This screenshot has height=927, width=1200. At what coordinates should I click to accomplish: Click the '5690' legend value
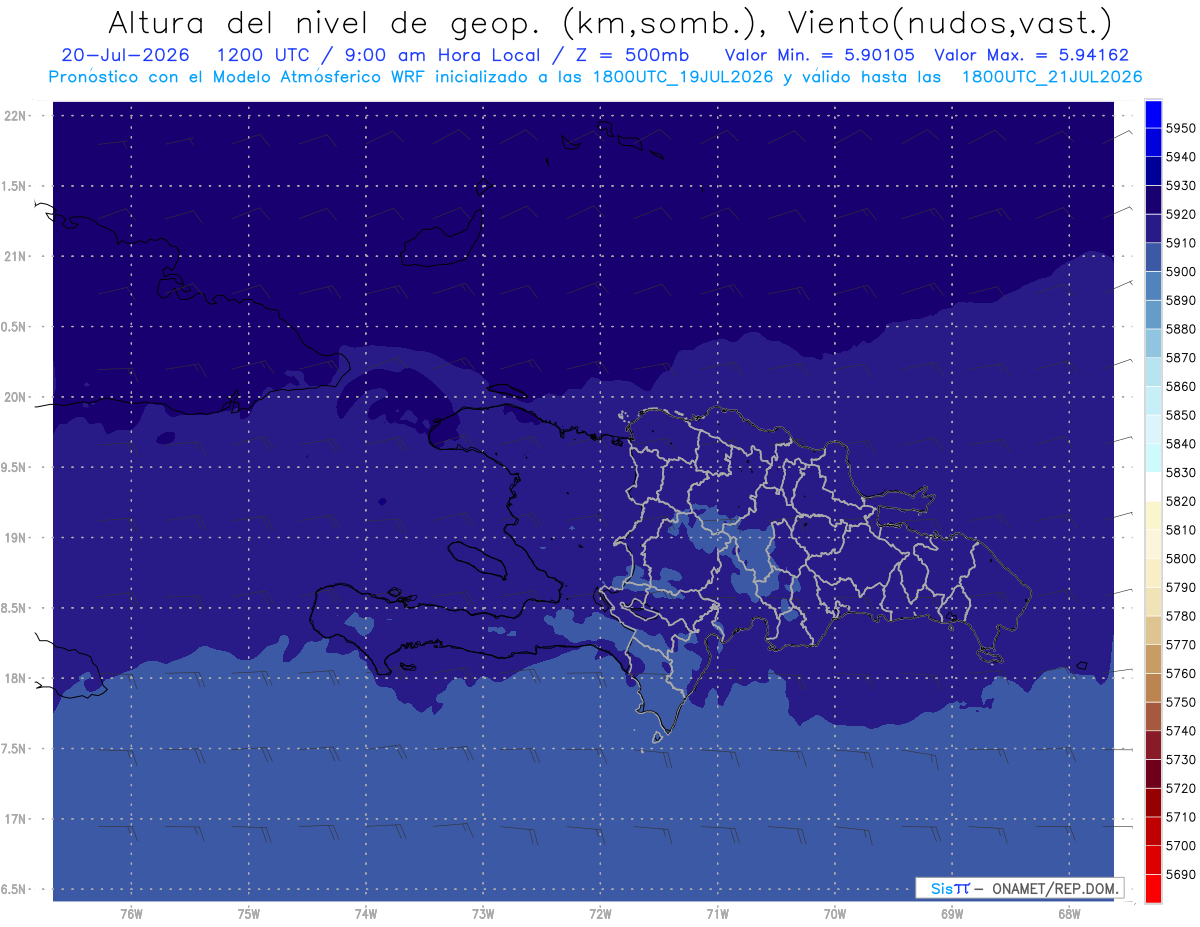[1181, 874]
